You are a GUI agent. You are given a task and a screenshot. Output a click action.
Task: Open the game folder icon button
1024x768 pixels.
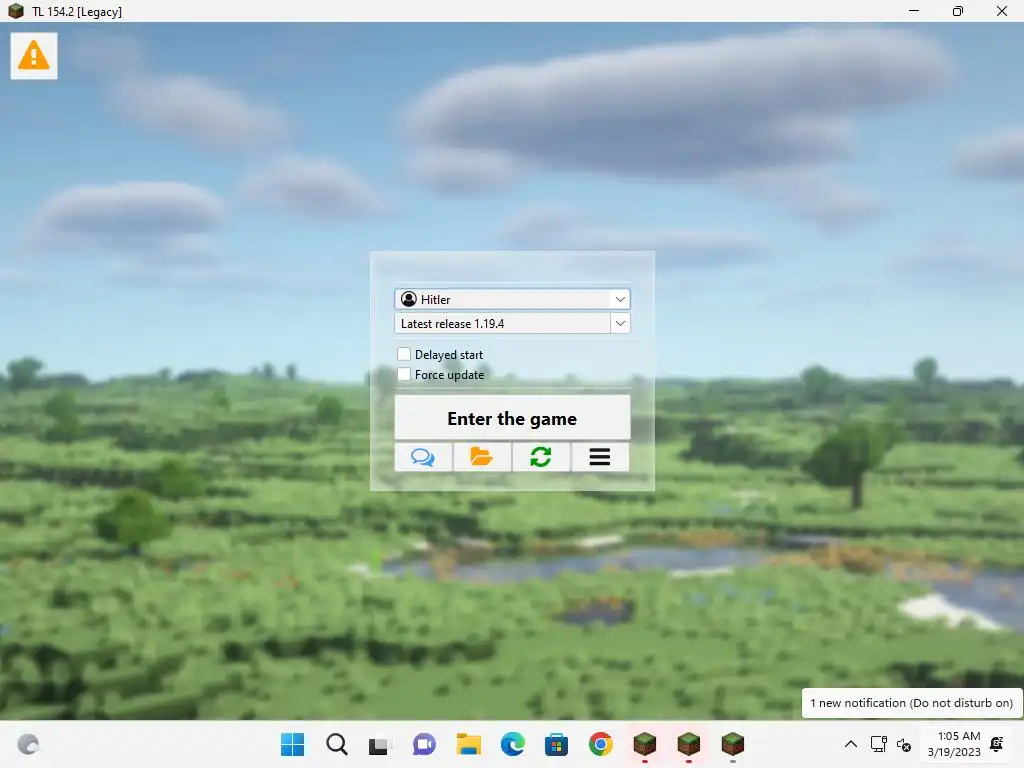coord(482,456)
